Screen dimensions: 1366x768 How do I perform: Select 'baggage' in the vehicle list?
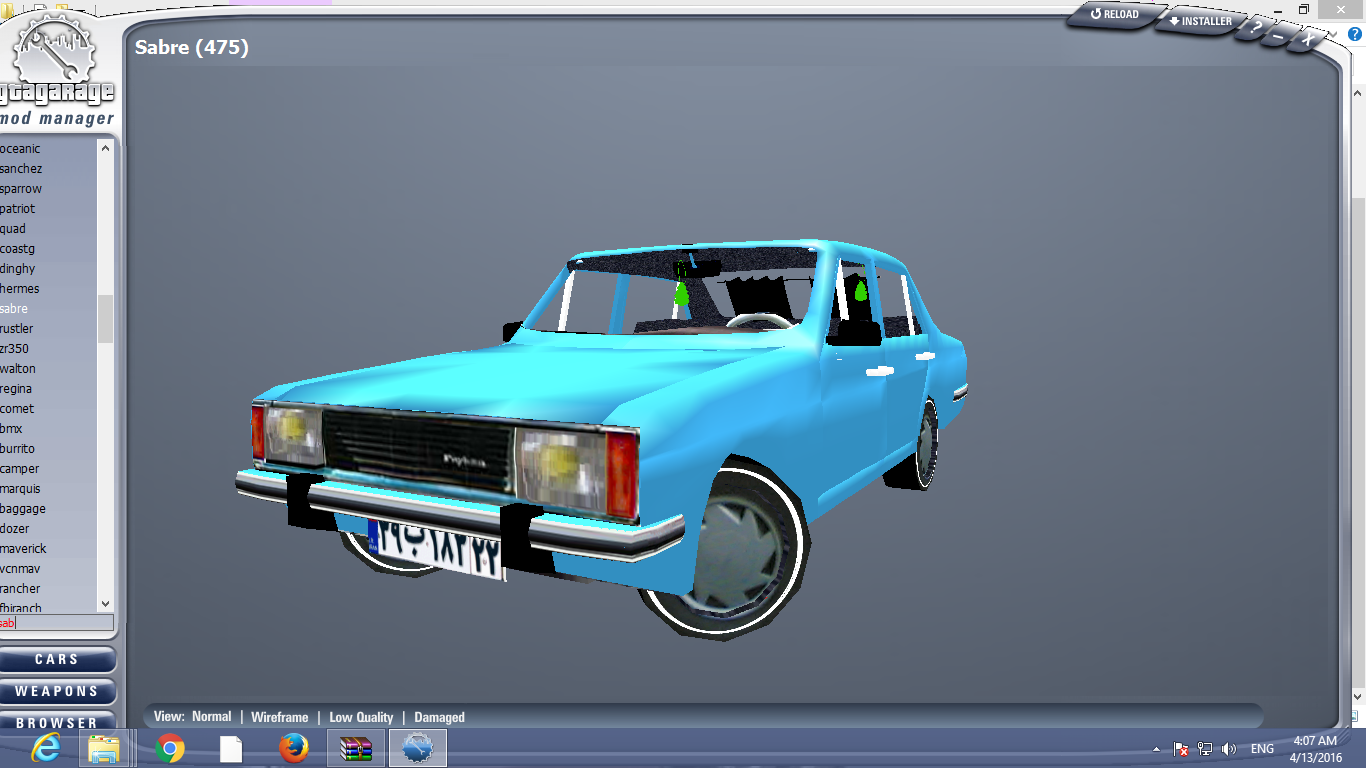pyautogui.click(x=23, y=509)
